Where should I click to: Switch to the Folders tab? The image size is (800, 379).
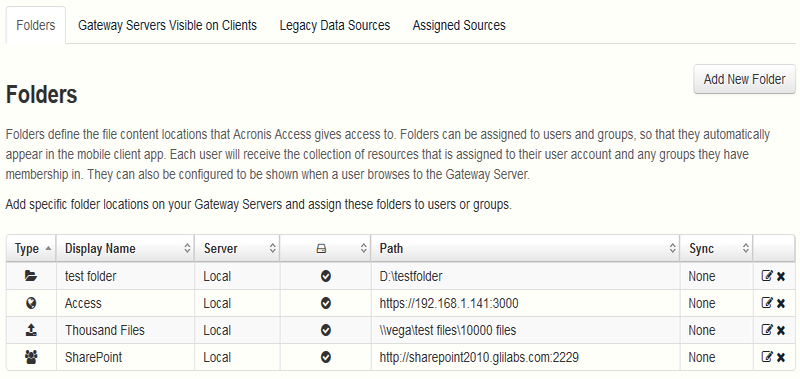pyautogui.click(x=36, y=25)
